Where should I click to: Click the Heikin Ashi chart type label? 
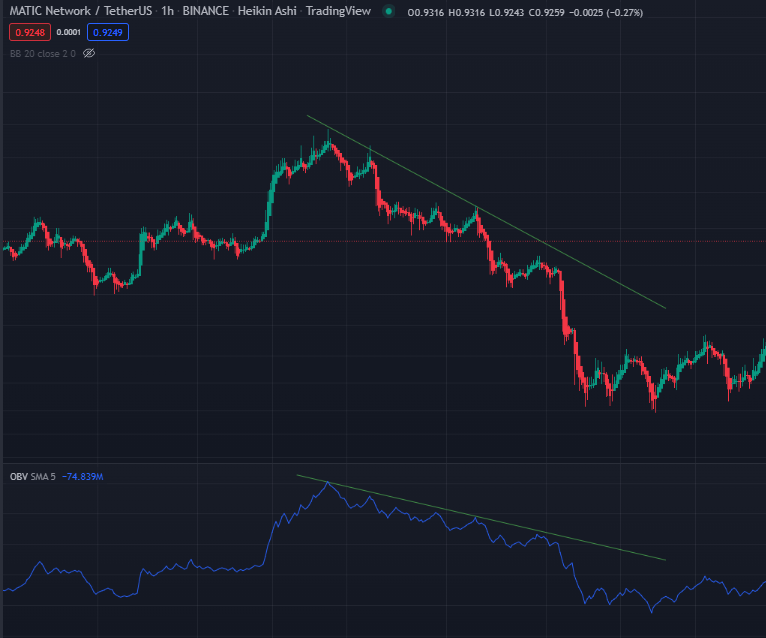pos(267,11)
